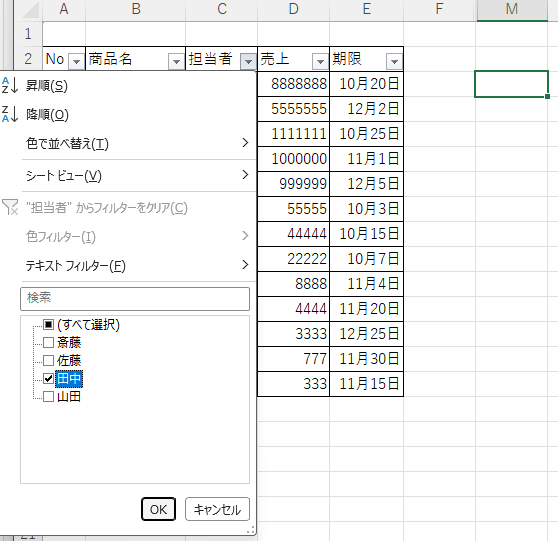Click cell with value 1000000
558x541 pixels.
[293, 159]
